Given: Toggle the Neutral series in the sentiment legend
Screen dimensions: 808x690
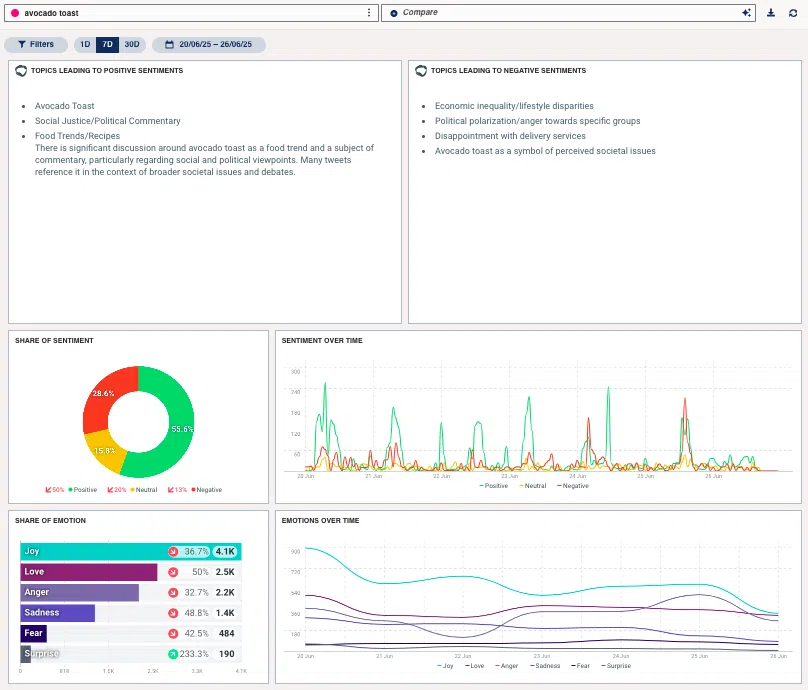Looking at the screenshot, I should click(533, 486).
